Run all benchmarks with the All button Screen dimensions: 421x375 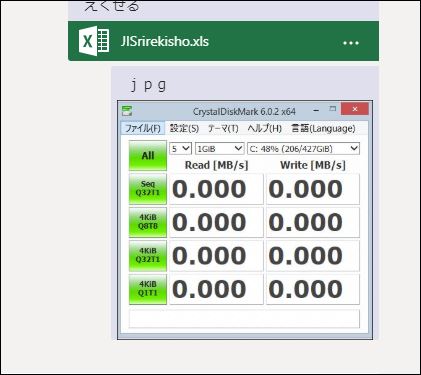148,155
